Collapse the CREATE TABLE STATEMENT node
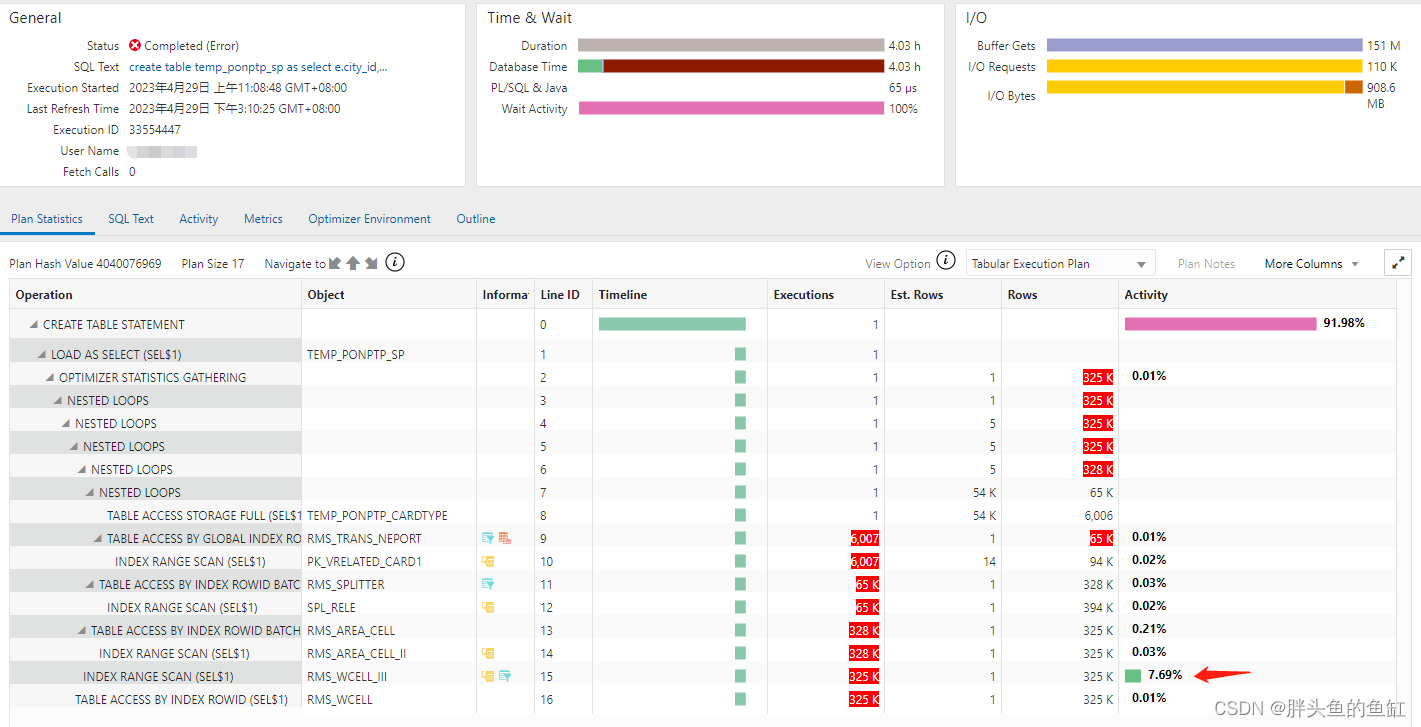This screenshot has width=1421, height=727. (x=34, y=324)
